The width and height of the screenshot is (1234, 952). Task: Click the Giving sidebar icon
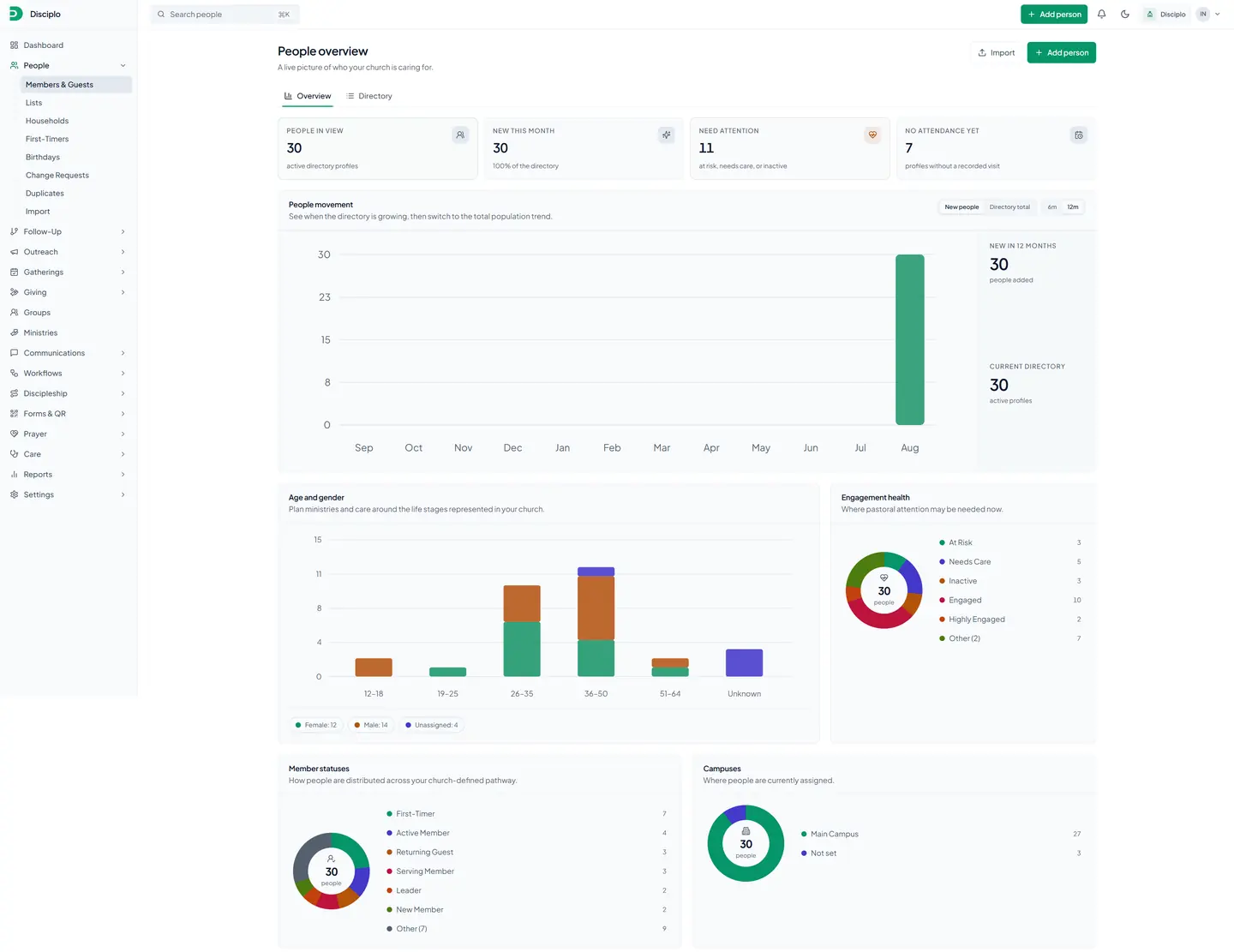tap(14, 292)
